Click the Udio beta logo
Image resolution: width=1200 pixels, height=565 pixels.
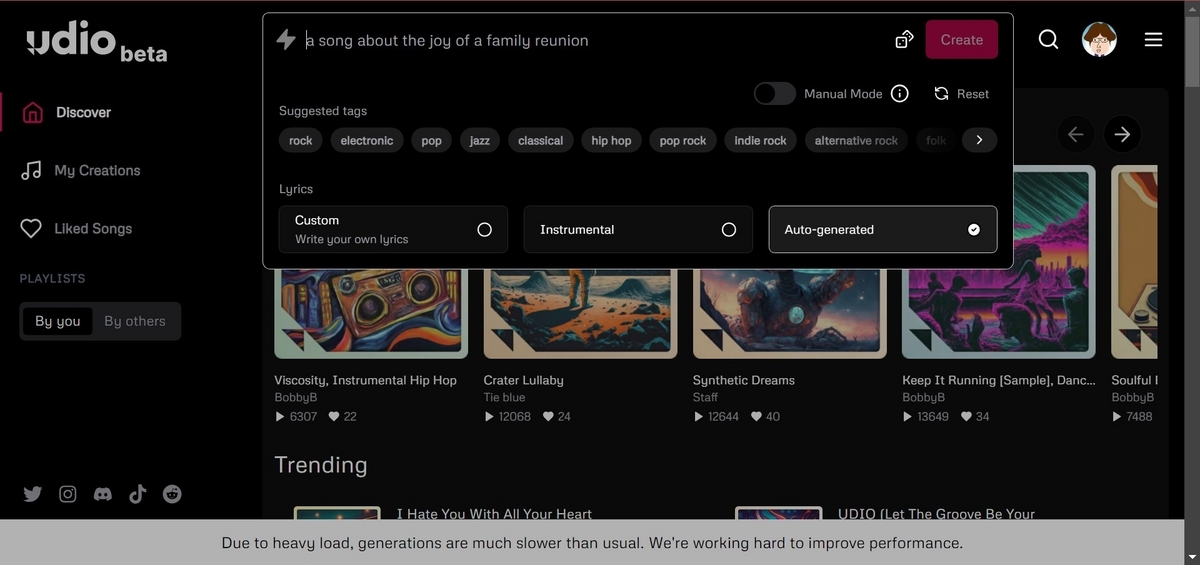97,42
